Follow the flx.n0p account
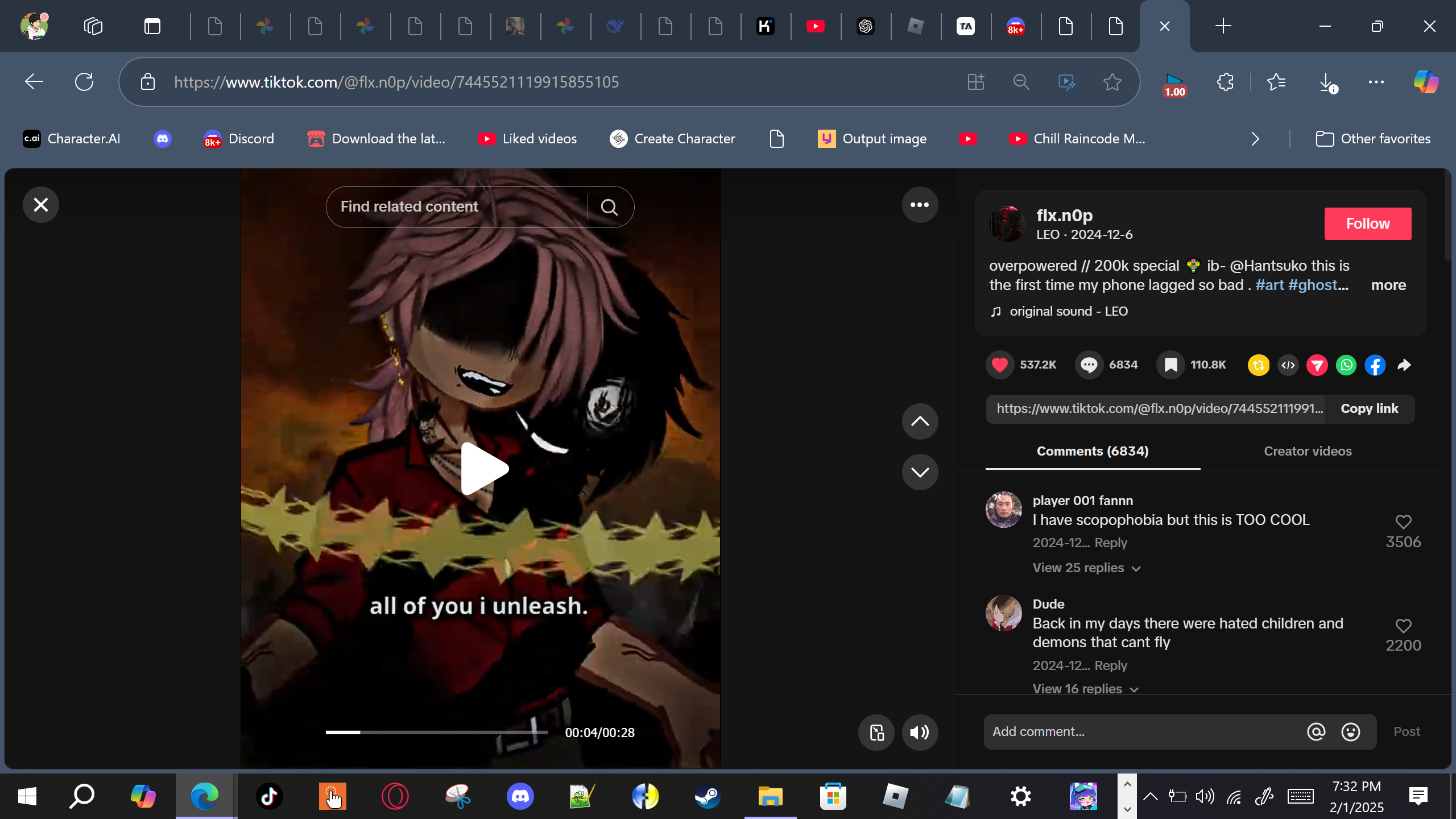This screenshot has width=1456, height=819. pyautogui.click(x=1367, y=224)
